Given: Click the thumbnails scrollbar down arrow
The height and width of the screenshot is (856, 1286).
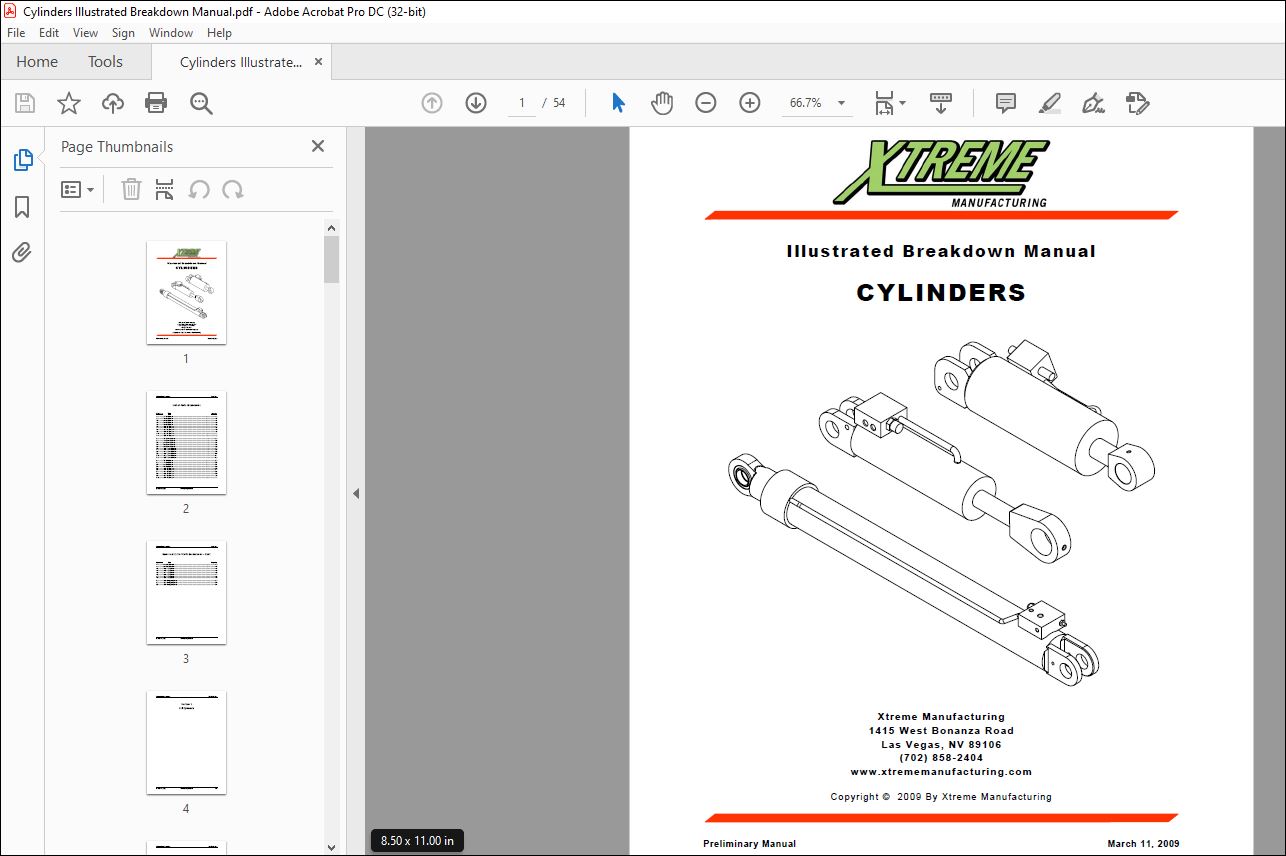Looking at the screenshot, I should pyautogui.click(x=331, y=847).
